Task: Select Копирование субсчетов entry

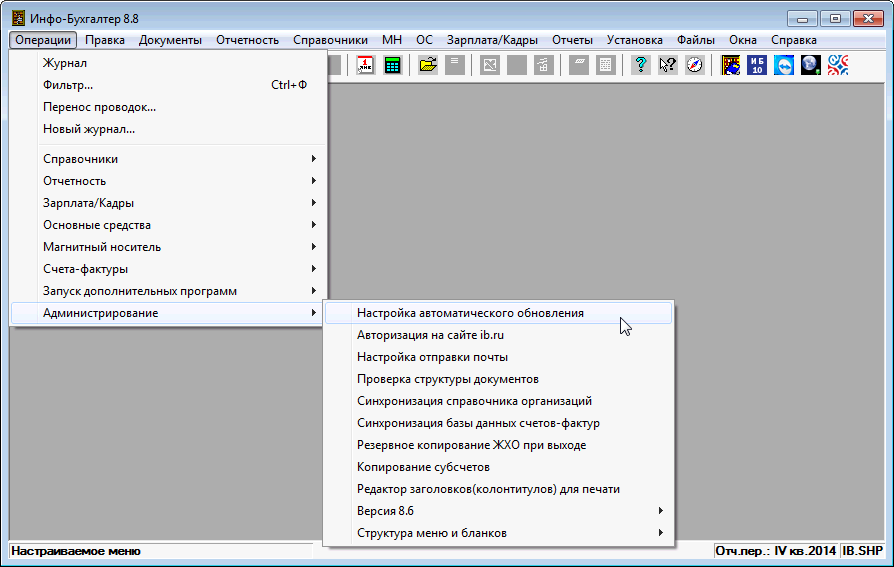Action: click(x=498, y=467)
